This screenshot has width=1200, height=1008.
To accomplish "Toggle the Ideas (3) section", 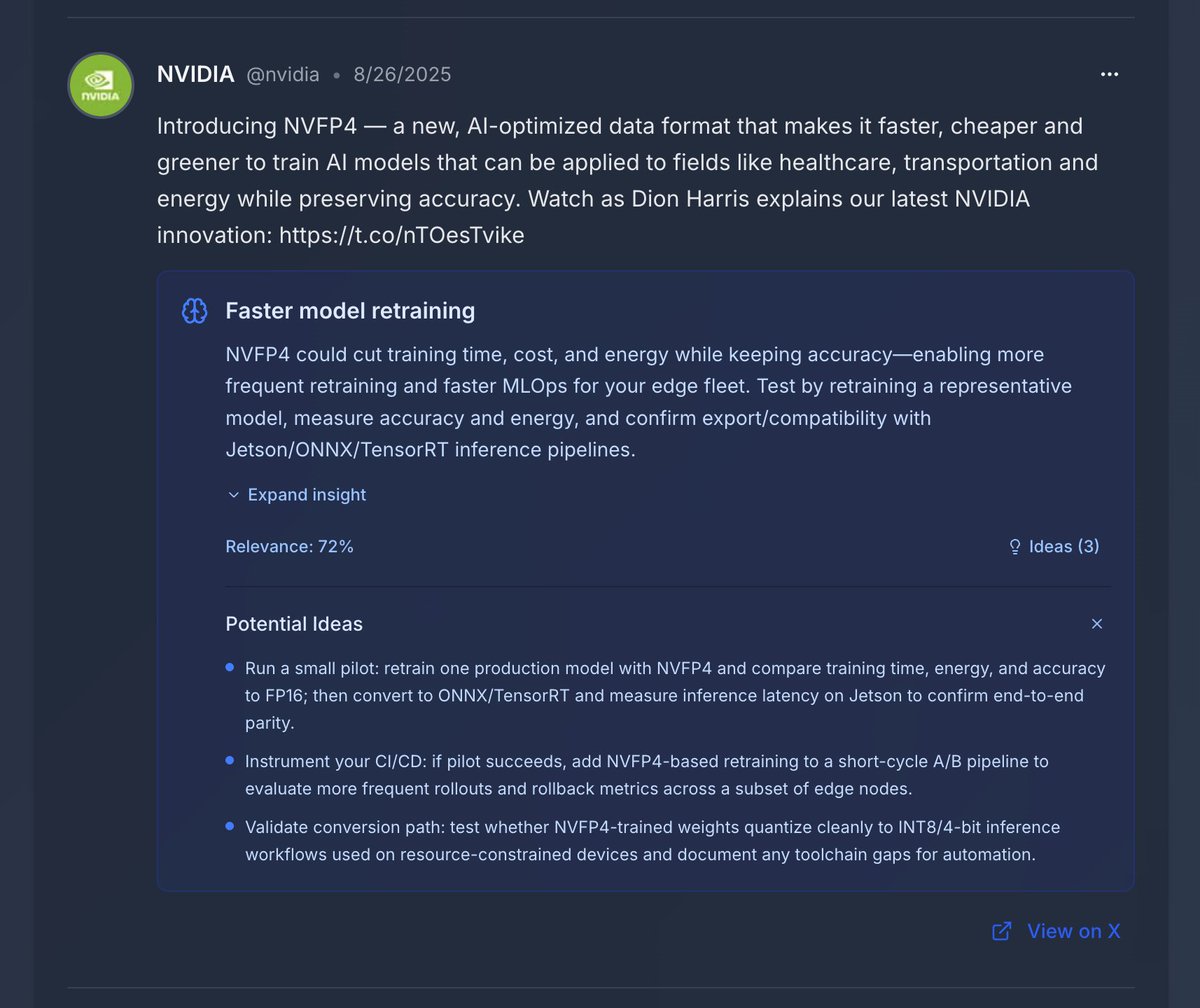I will point(1054,547).
